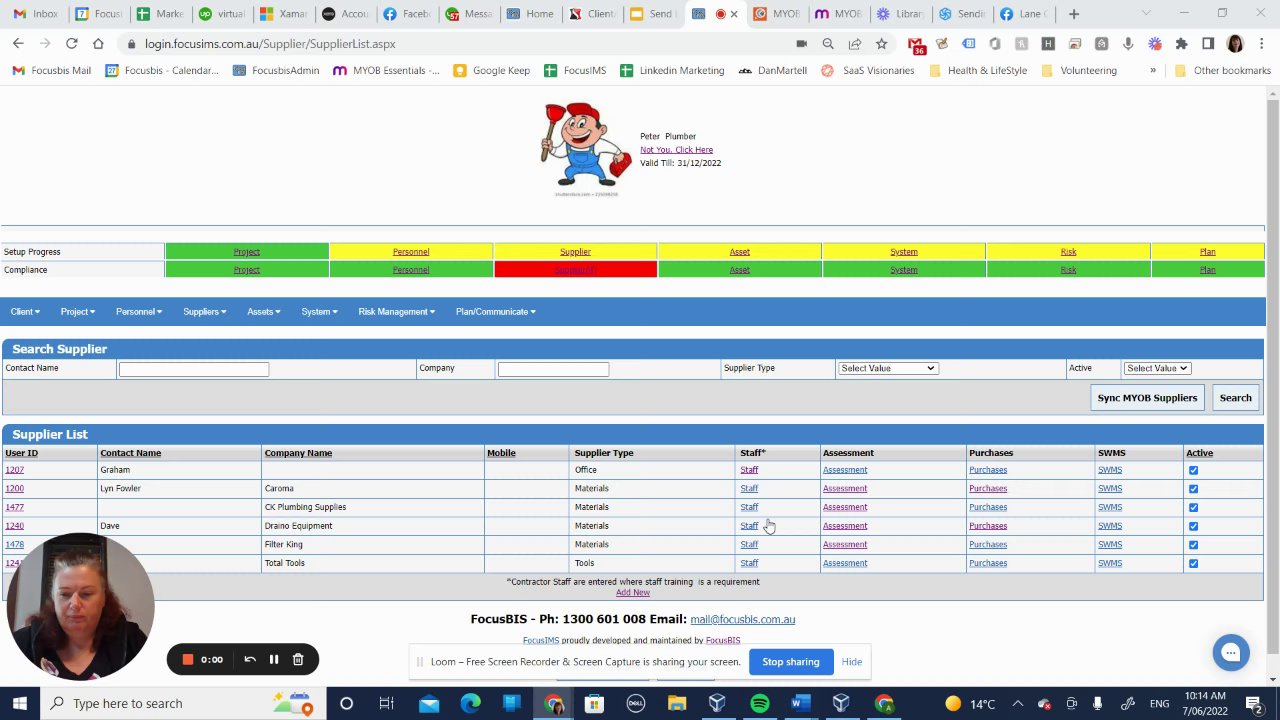Click the Peter Plumber logo image

coord(585,148)
